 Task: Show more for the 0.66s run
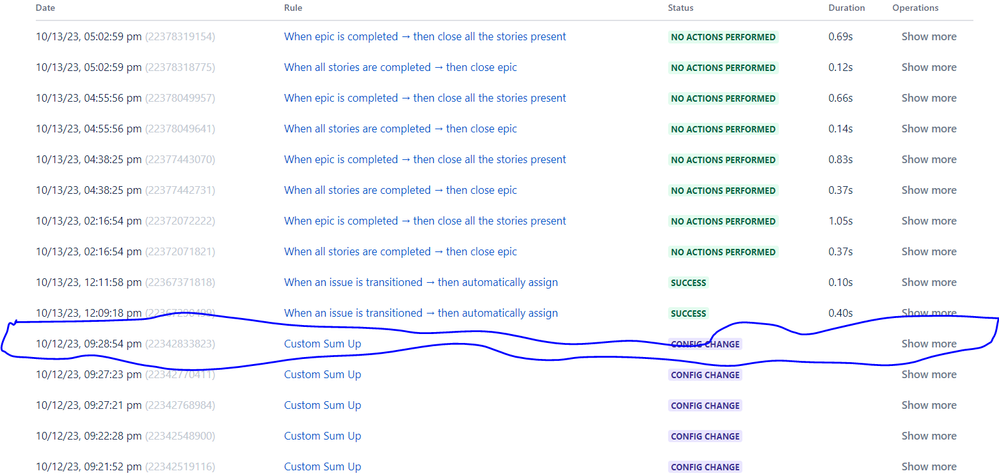click(x=929, y=98)
